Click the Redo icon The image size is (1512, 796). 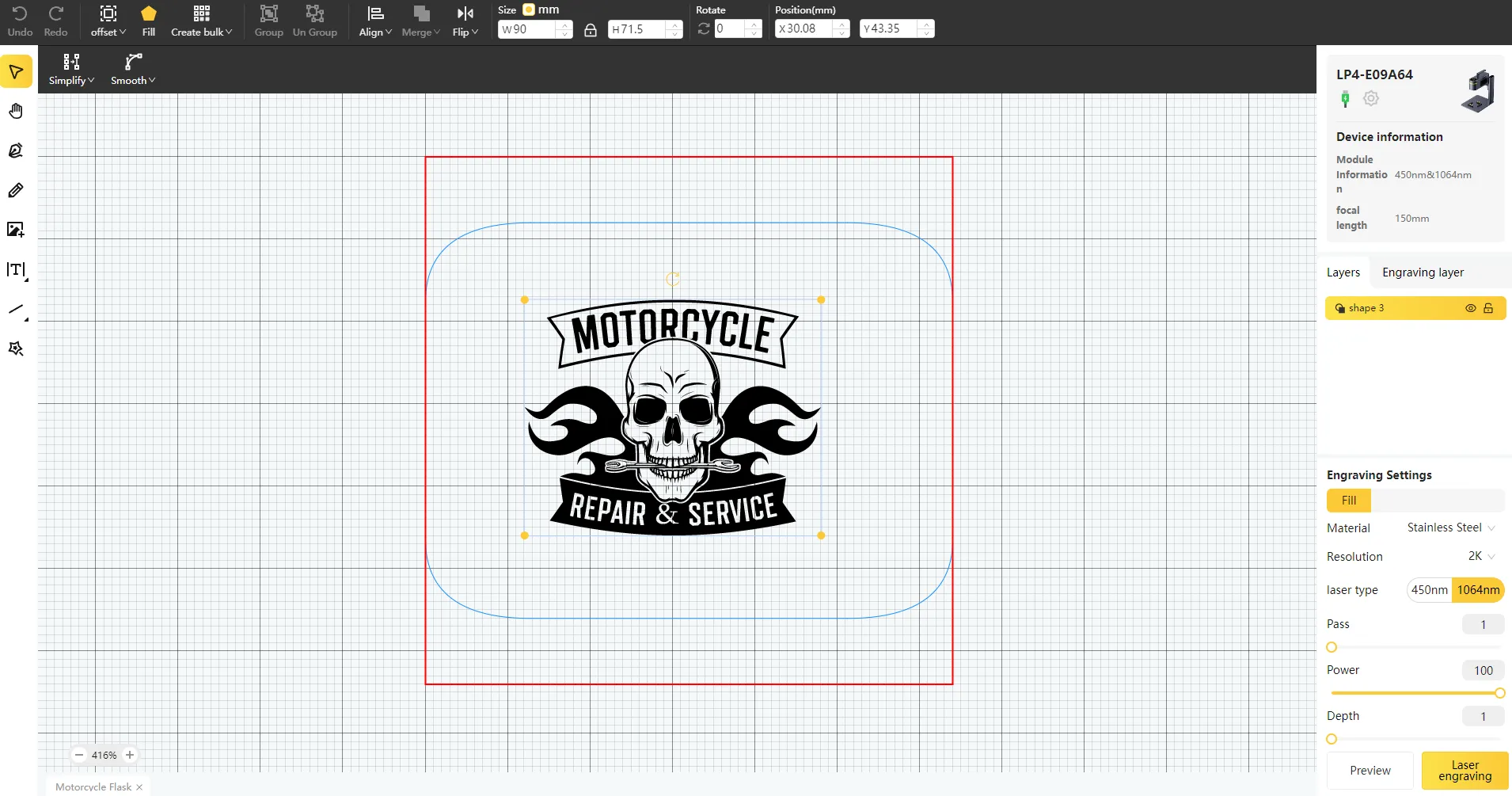55,14
